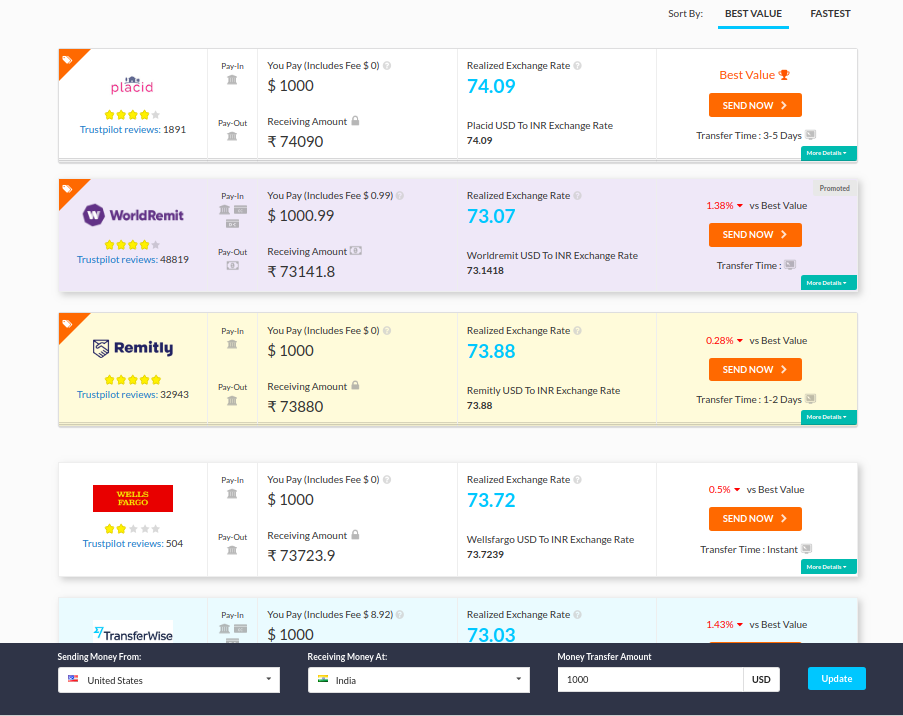Click the Remitly logo
This screenshot has height=716, width=903.
(x=133, y=348)
